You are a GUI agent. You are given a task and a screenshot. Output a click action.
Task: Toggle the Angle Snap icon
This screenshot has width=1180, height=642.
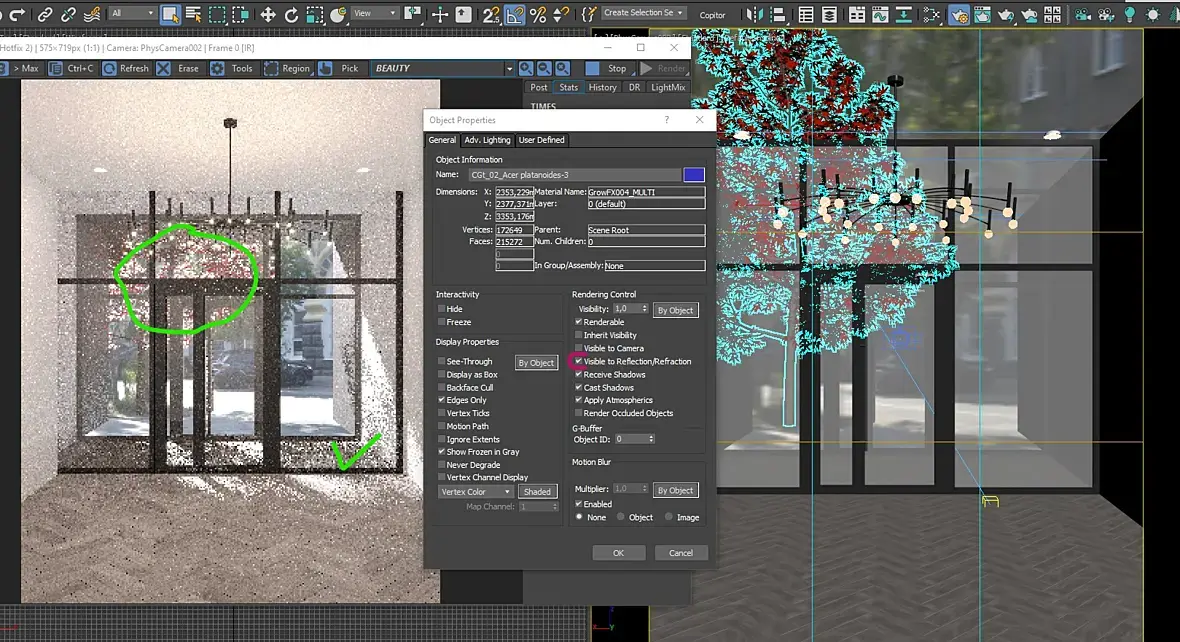click(x=515, y=15)
